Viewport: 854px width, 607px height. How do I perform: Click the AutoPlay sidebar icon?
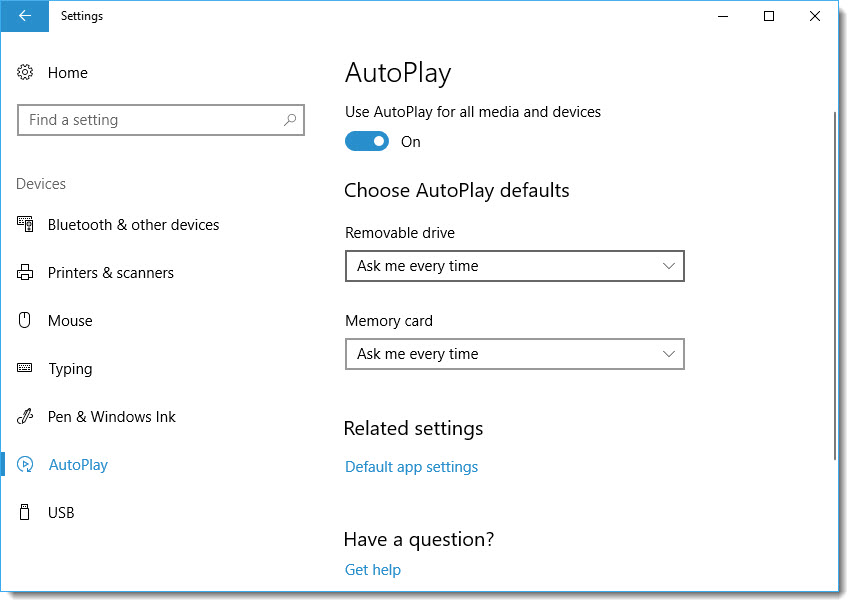tap(24, 464)
